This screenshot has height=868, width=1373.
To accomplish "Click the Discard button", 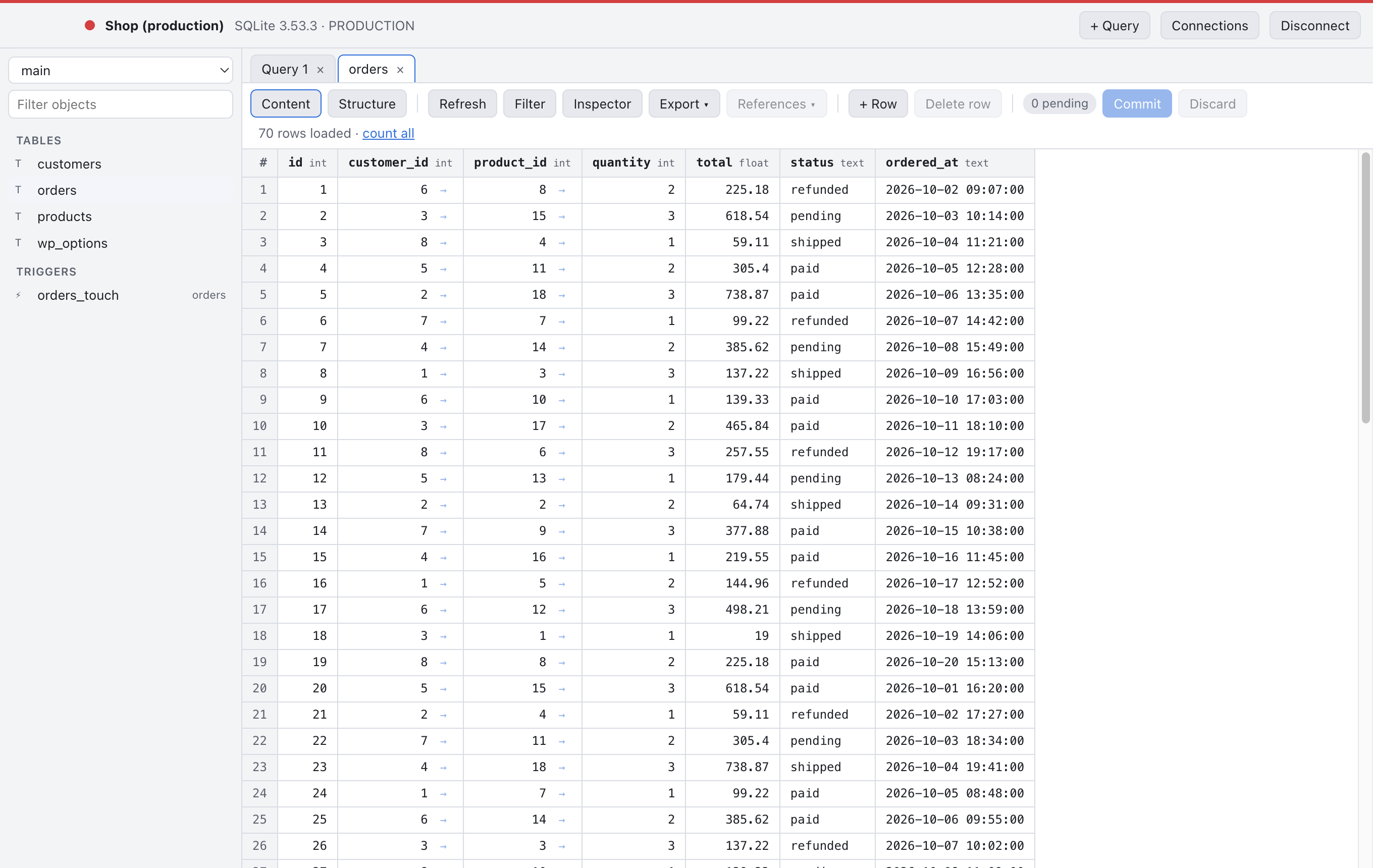I will click(1212, 104).
